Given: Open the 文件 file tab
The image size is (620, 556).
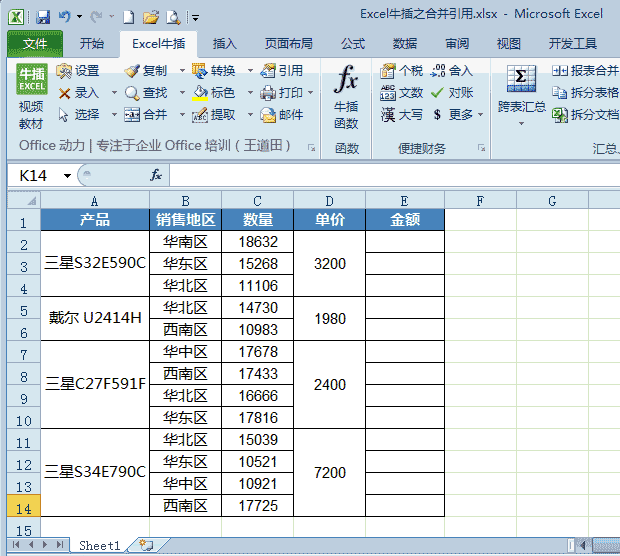Looking at the screenshot, I should (x=35, y=44).
